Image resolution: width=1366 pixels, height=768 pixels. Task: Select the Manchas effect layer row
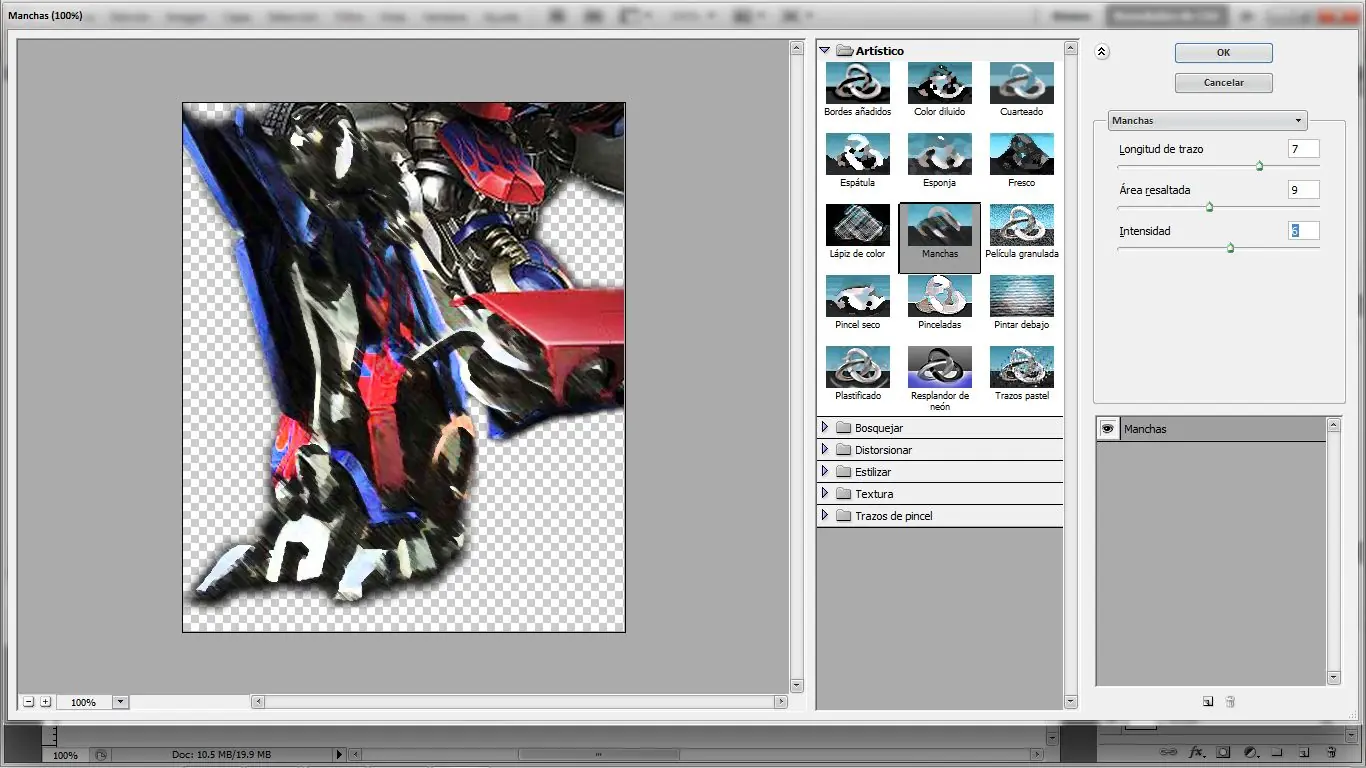click(1211, 429)
